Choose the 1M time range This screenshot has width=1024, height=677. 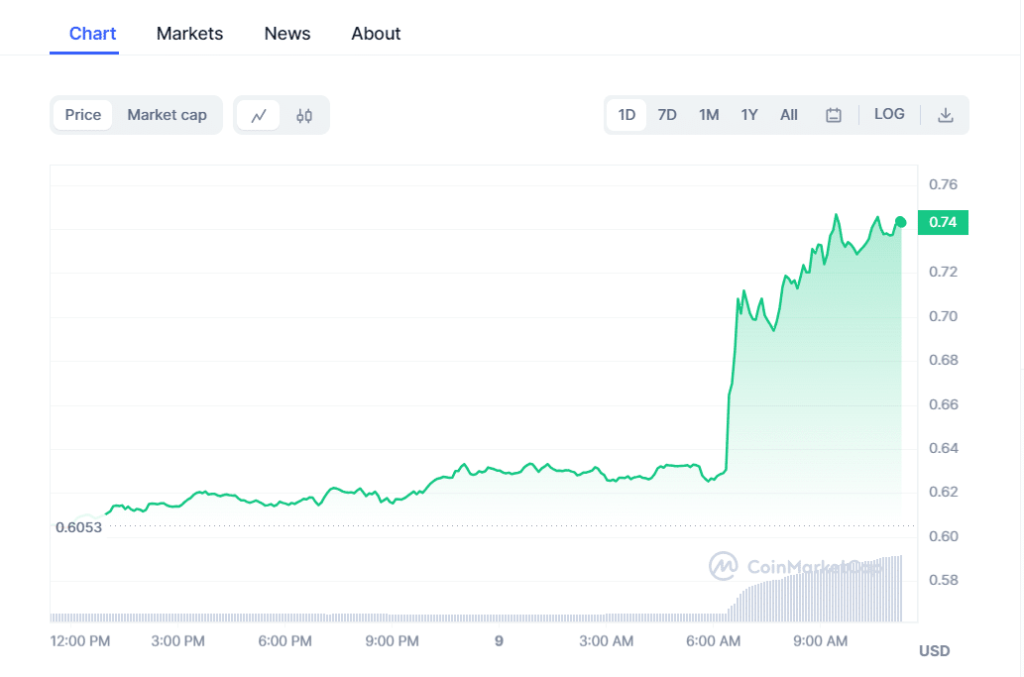pyautogui.click(x=709, y=115)
